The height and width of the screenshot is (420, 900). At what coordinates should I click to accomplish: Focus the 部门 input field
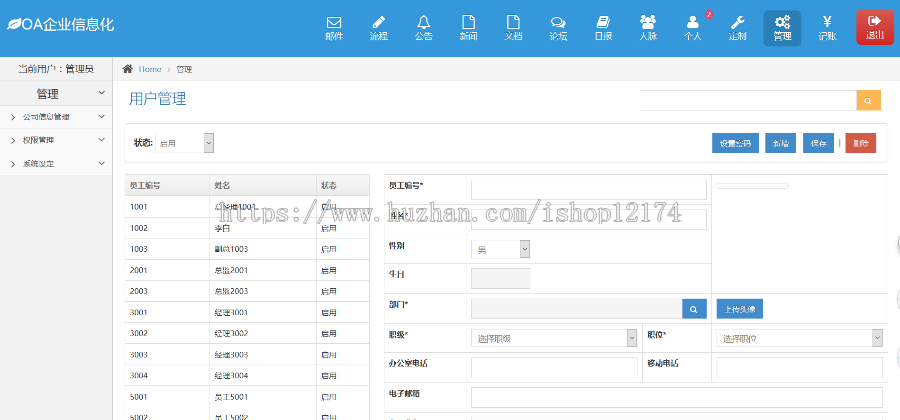tap(577, 309)
